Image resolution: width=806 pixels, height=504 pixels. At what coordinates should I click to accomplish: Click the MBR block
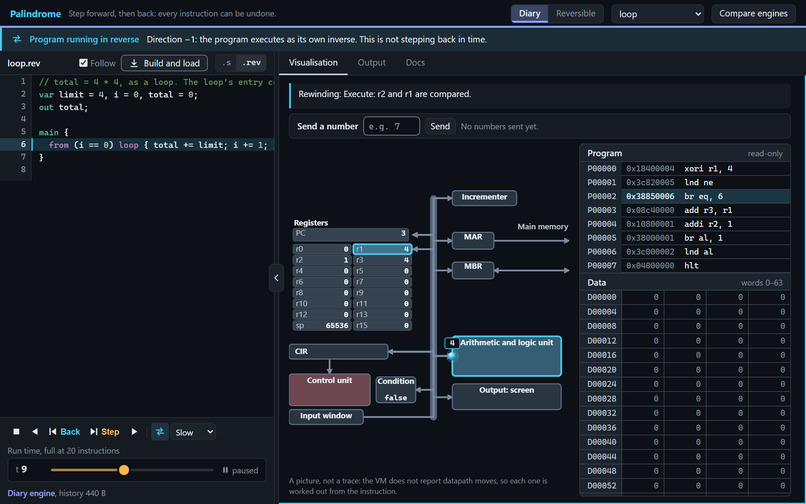(x=473, y=269)
